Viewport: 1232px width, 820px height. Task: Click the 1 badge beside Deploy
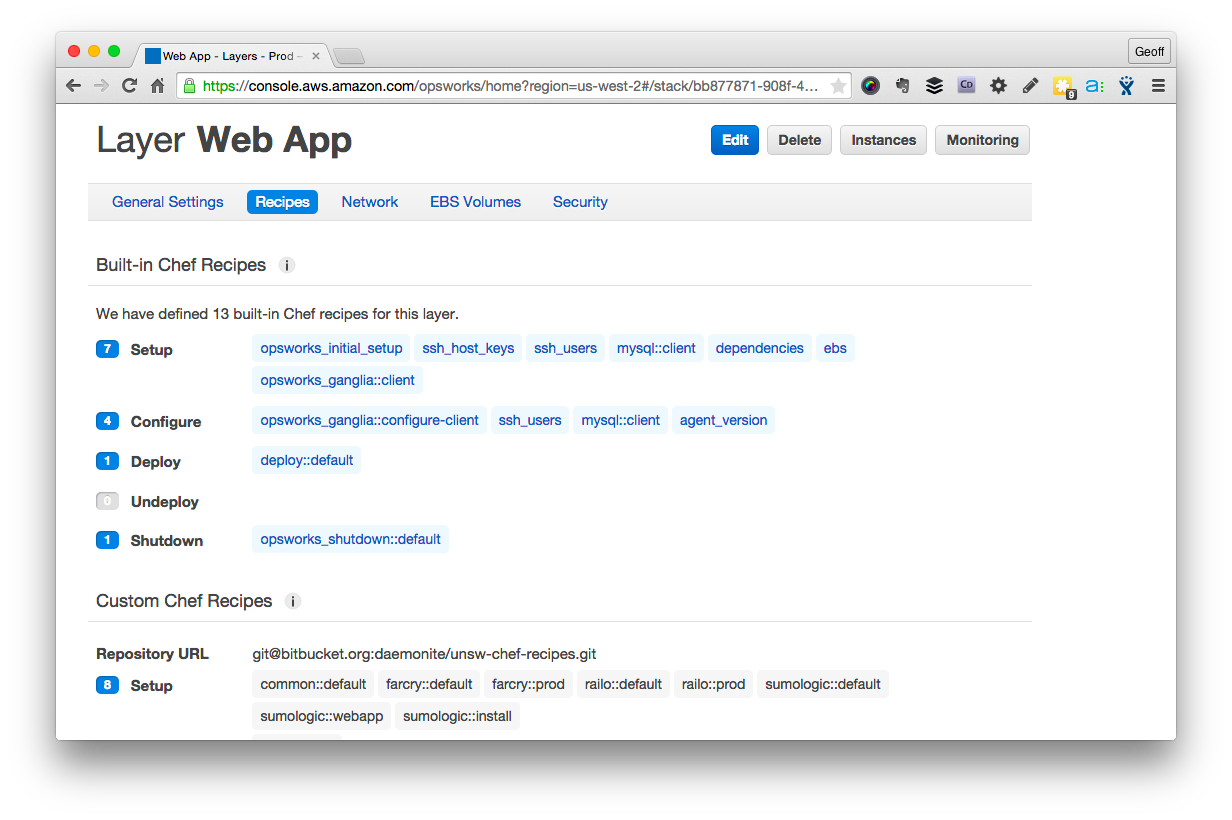(107, 461)
